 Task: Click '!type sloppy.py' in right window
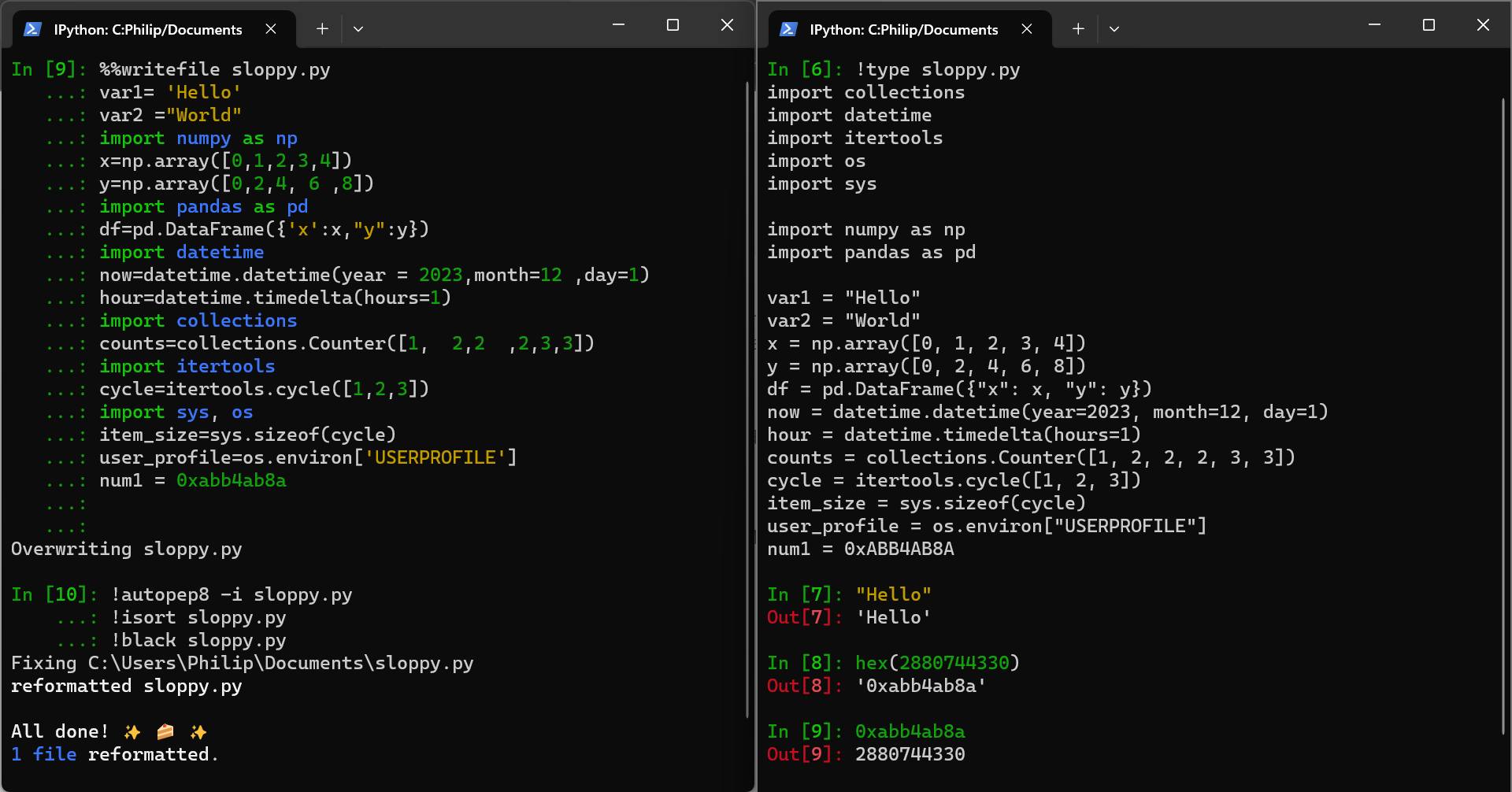coord(938,69)
